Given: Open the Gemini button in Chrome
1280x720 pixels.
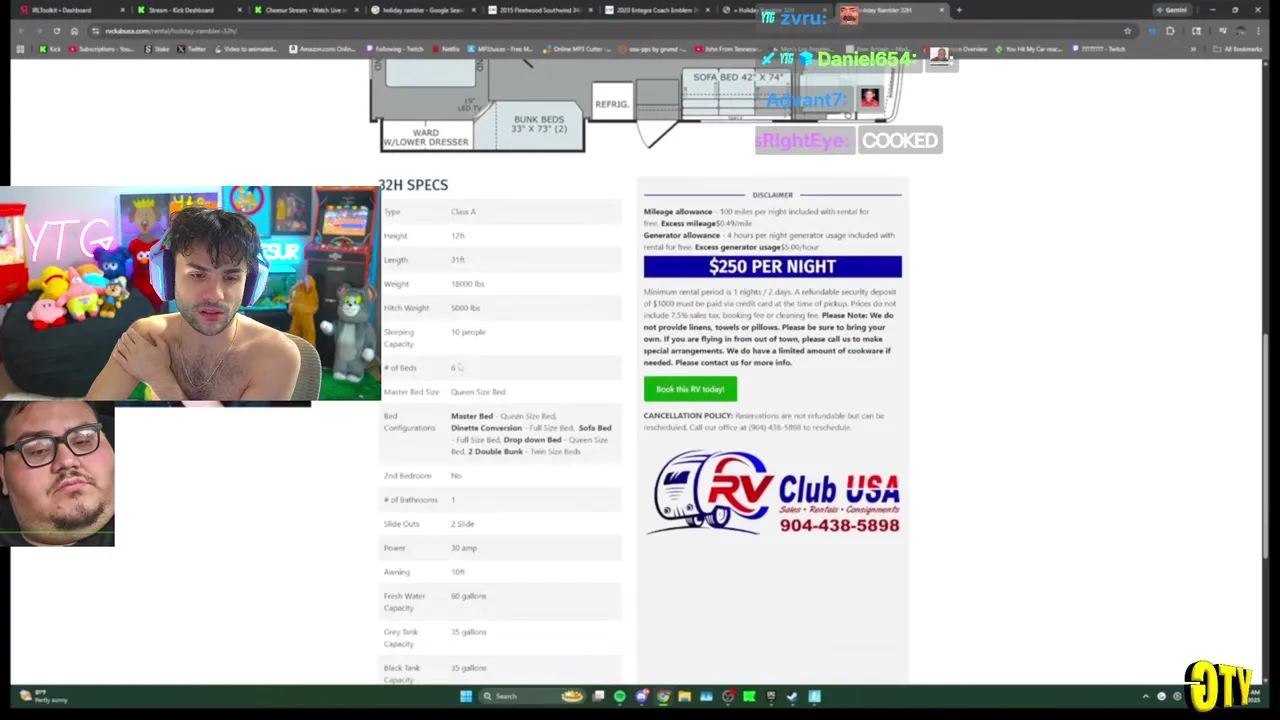Looking at the screenshot, I should coord(1171,10).
